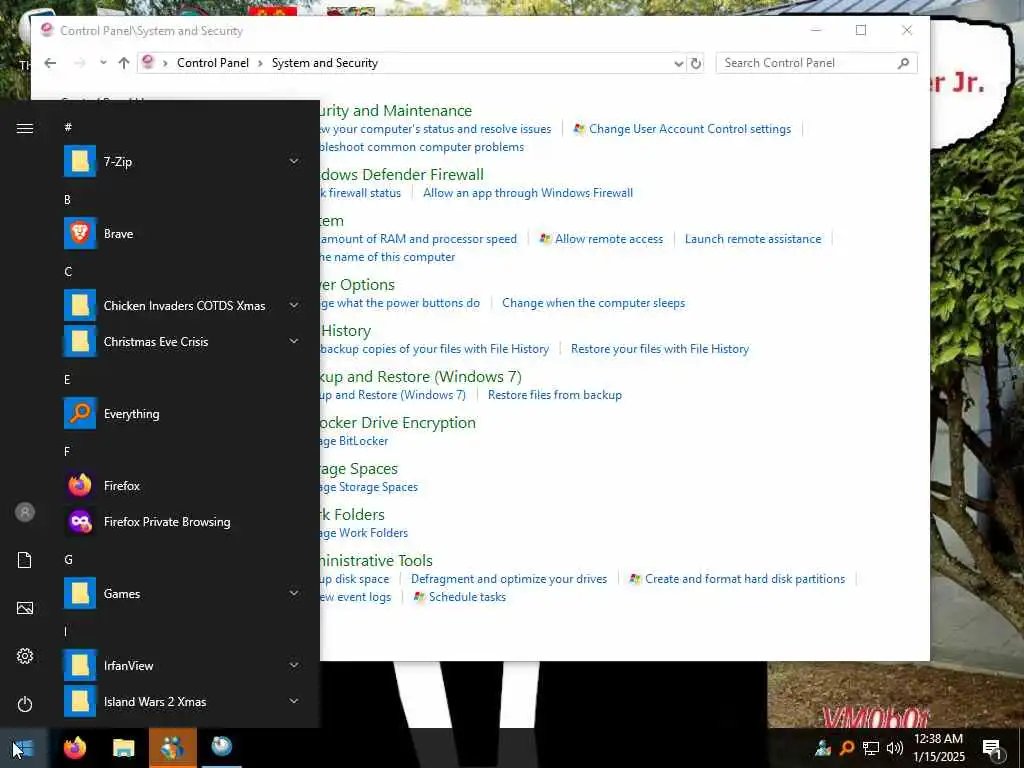Launch Brave from Start menu
The width and height of the screenshot is (1024, 768).
click(80, 233)
